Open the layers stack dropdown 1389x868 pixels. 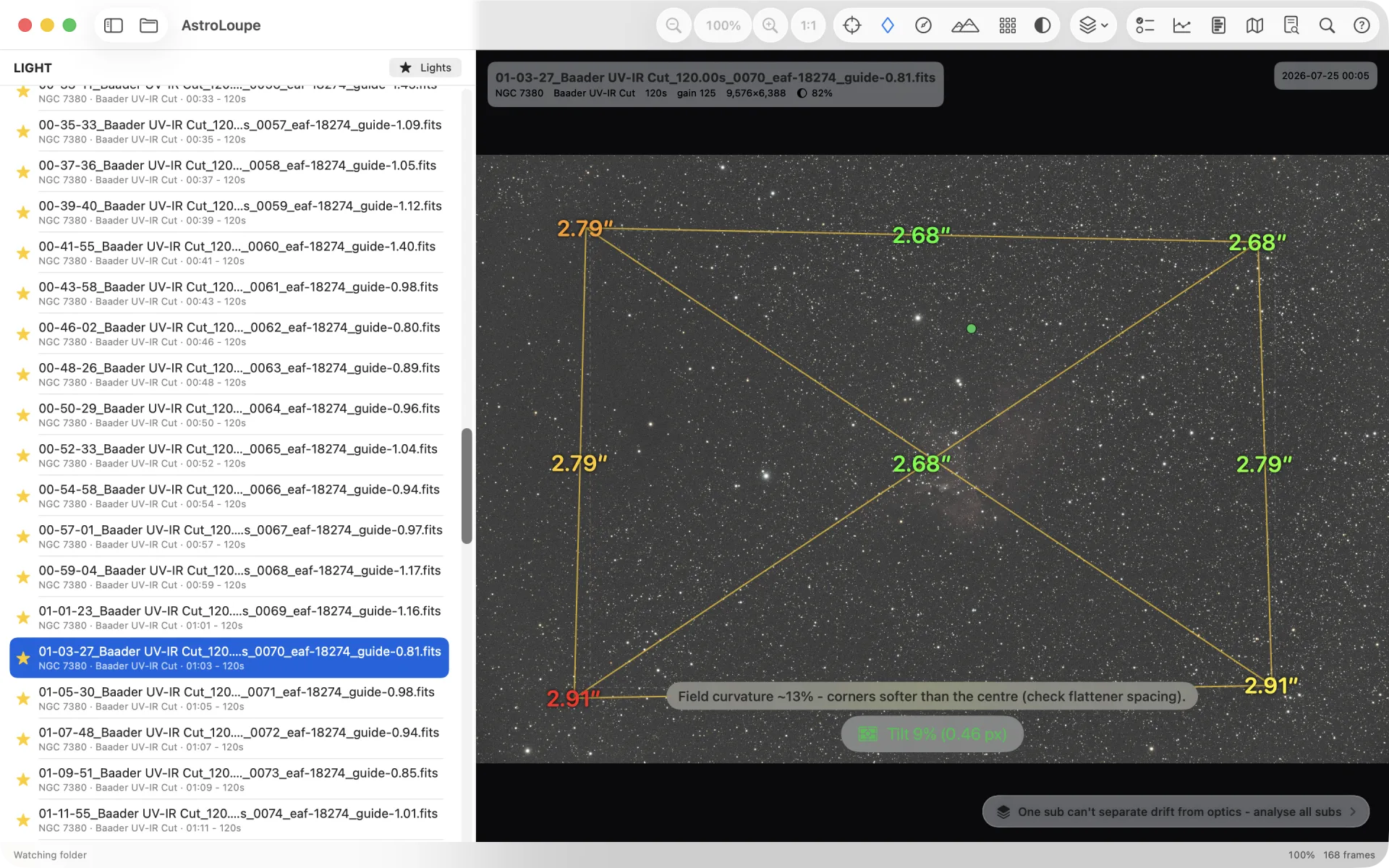pos(1093,25)
